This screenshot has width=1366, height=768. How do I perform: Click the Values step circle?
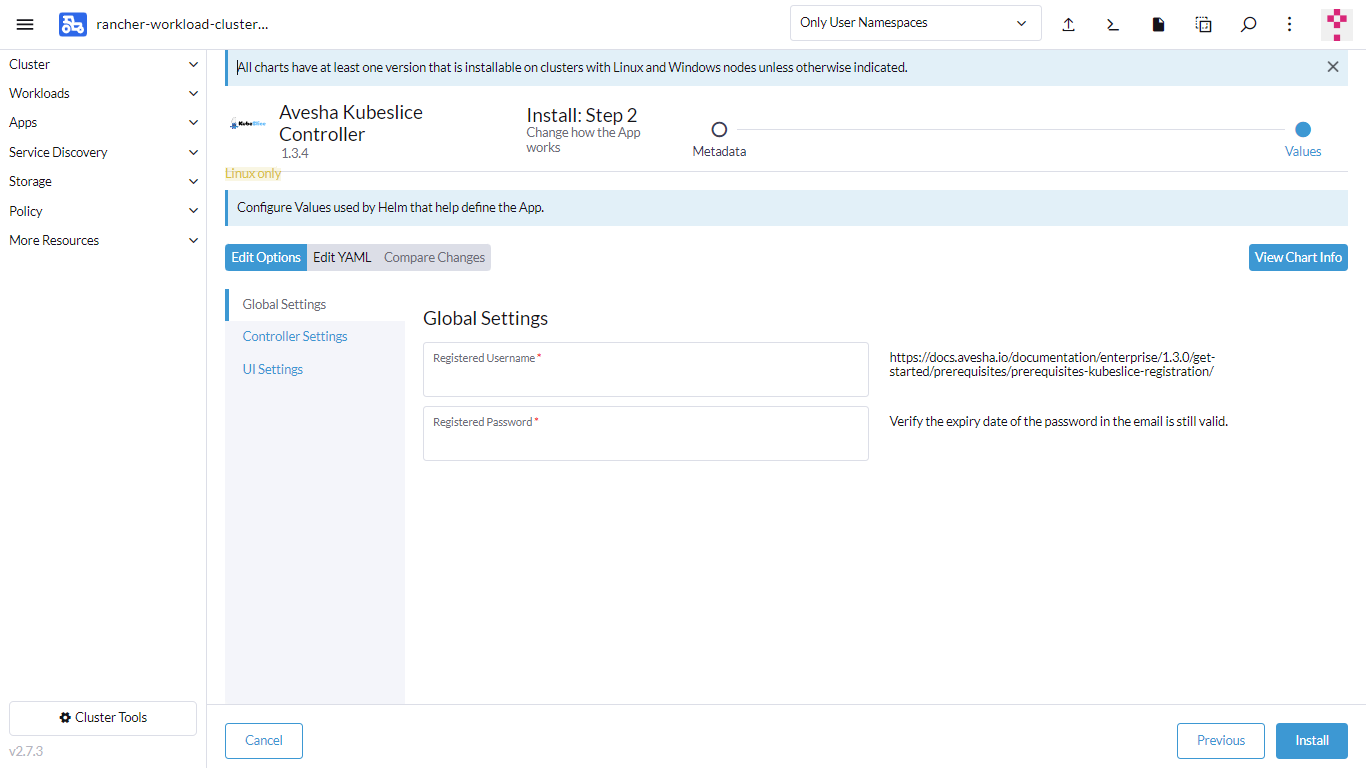click(x=1303, y=129)
